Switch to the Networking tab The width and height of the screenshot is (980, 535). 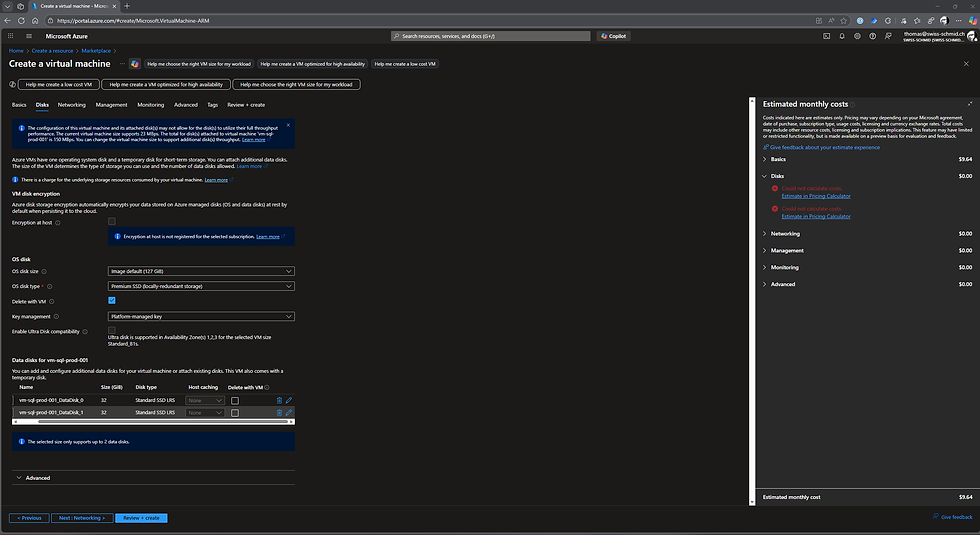tap(72, 105)
